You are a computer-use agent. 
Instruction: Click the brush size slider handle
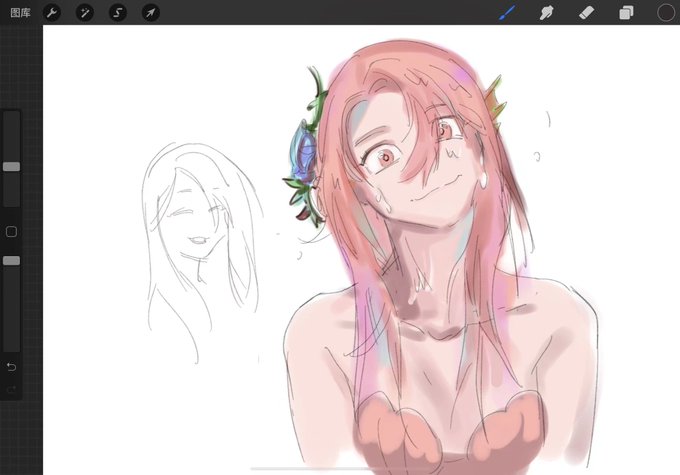click(11, 167)
